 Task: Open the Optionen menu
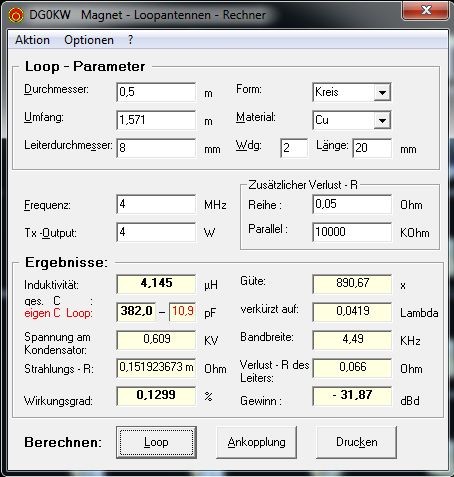coord(89,40)
